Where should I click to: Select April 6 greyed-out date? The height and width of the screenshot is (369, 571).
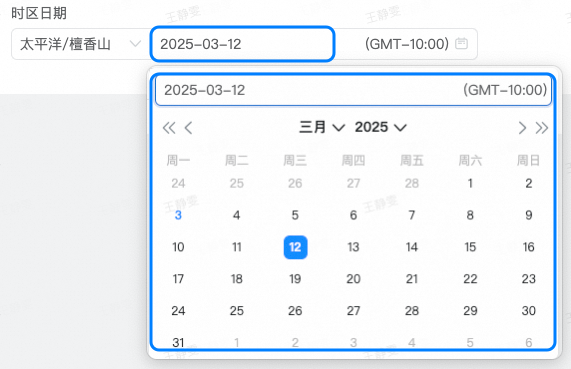[528, 342]
